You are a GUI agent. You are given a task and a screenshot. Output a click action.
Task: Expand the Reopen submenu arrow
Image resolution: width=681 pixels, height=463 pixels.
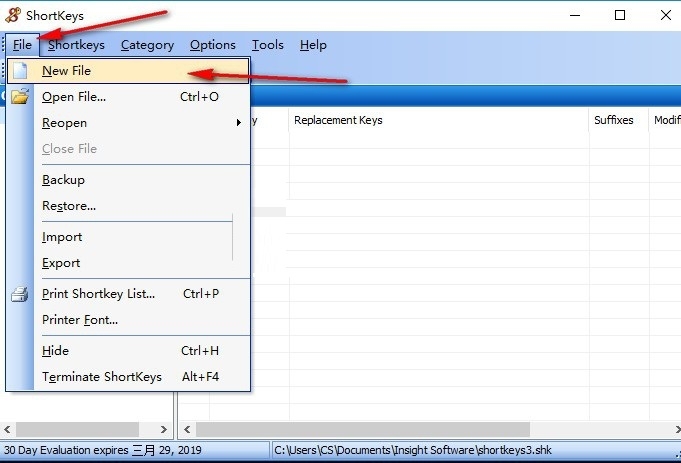[238, 122]
